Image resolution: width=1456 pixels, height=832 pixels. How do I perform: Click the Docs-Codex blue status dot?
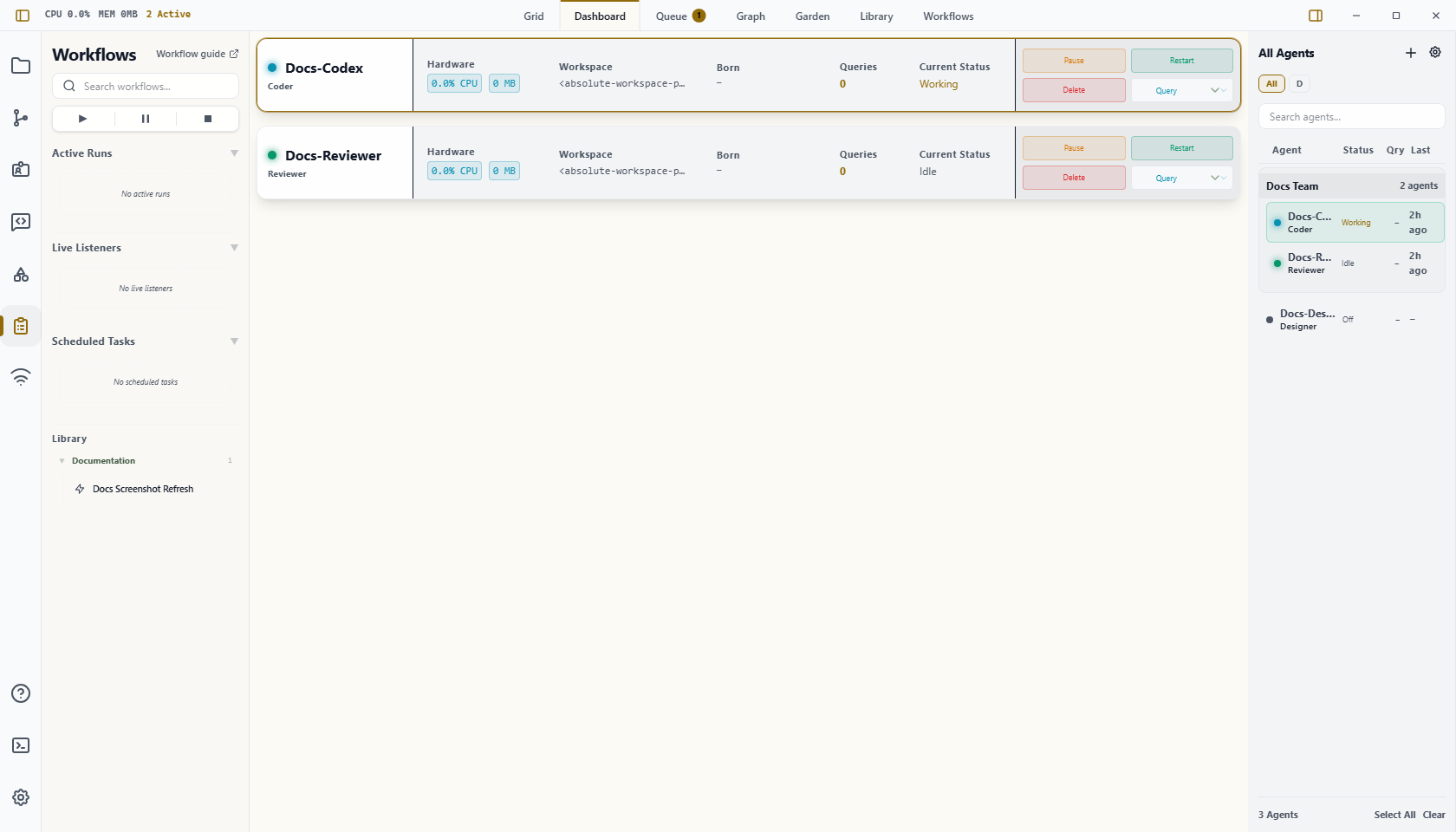(272, 68)
